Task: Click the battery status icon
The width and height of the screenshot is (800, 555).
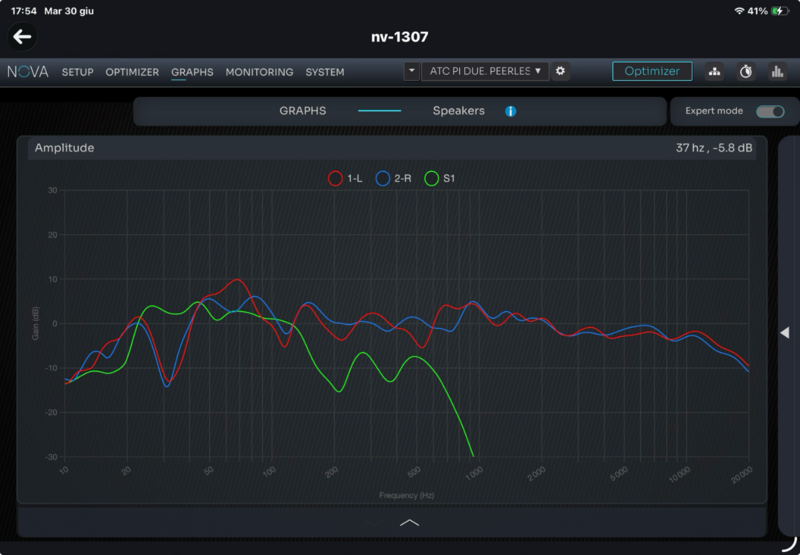Action: [x=780, y=11]
